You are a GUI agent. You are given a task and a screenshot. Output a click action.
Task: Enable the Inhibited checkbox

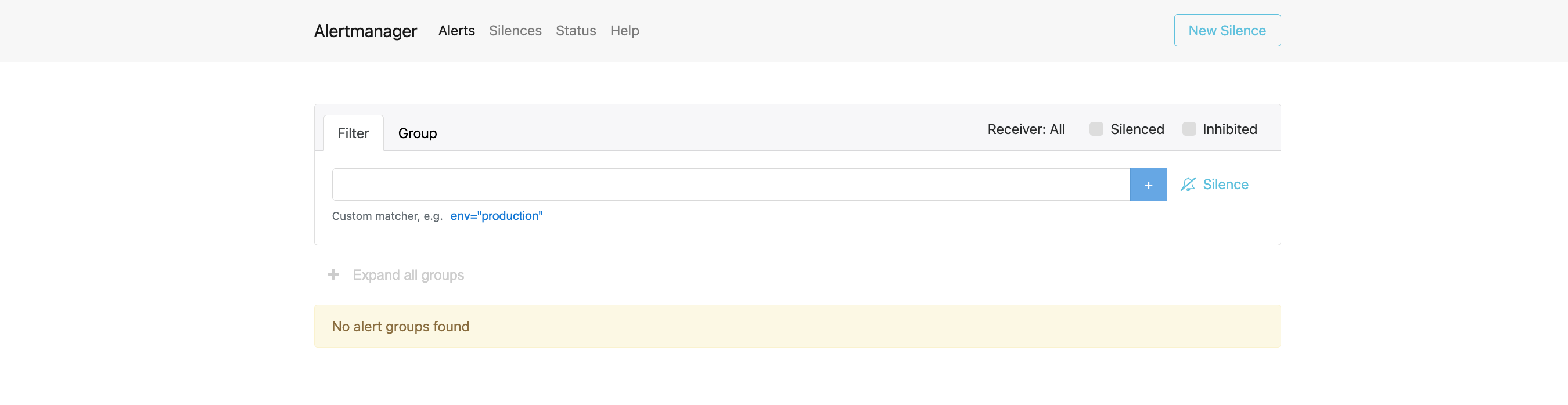pyautogui.click(x=1188, y=129)
